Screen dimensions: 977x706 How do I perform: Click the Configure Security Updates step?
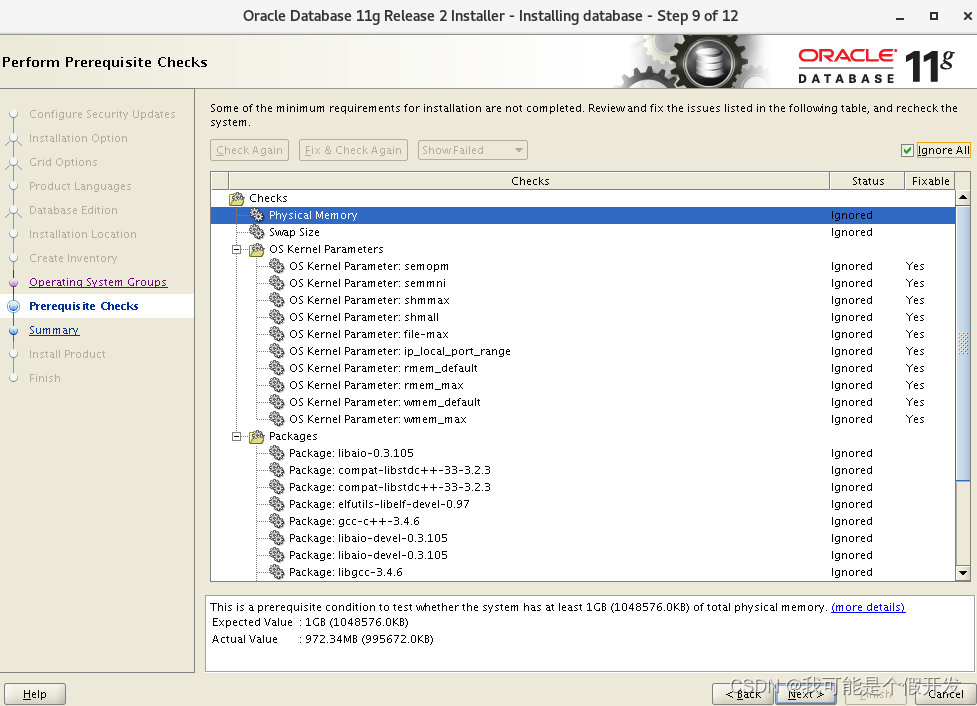(102, 114)
